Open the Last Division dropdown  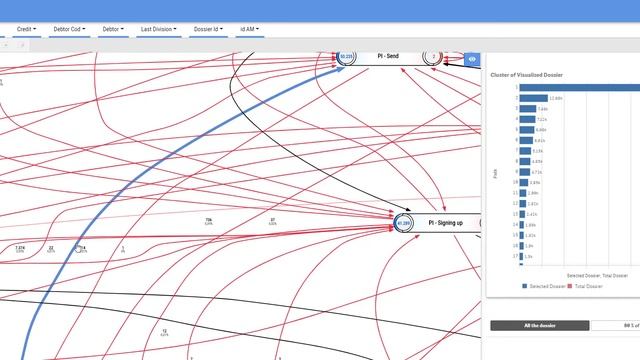[159, 29]
